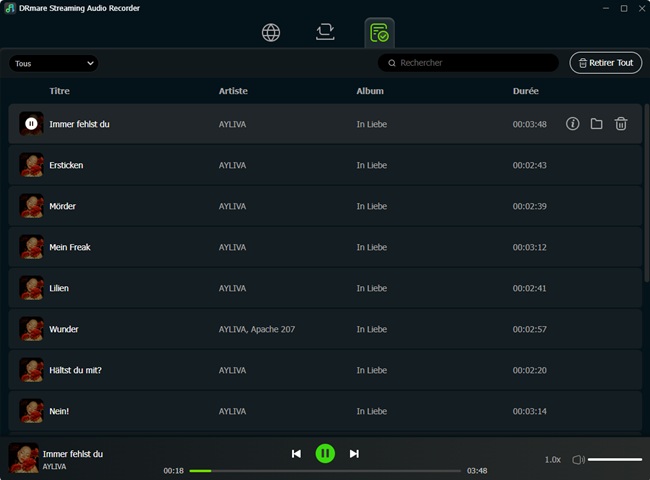Click now-playing album art in player bar
Screen dimensions: 650x480
tap(23, 458)
